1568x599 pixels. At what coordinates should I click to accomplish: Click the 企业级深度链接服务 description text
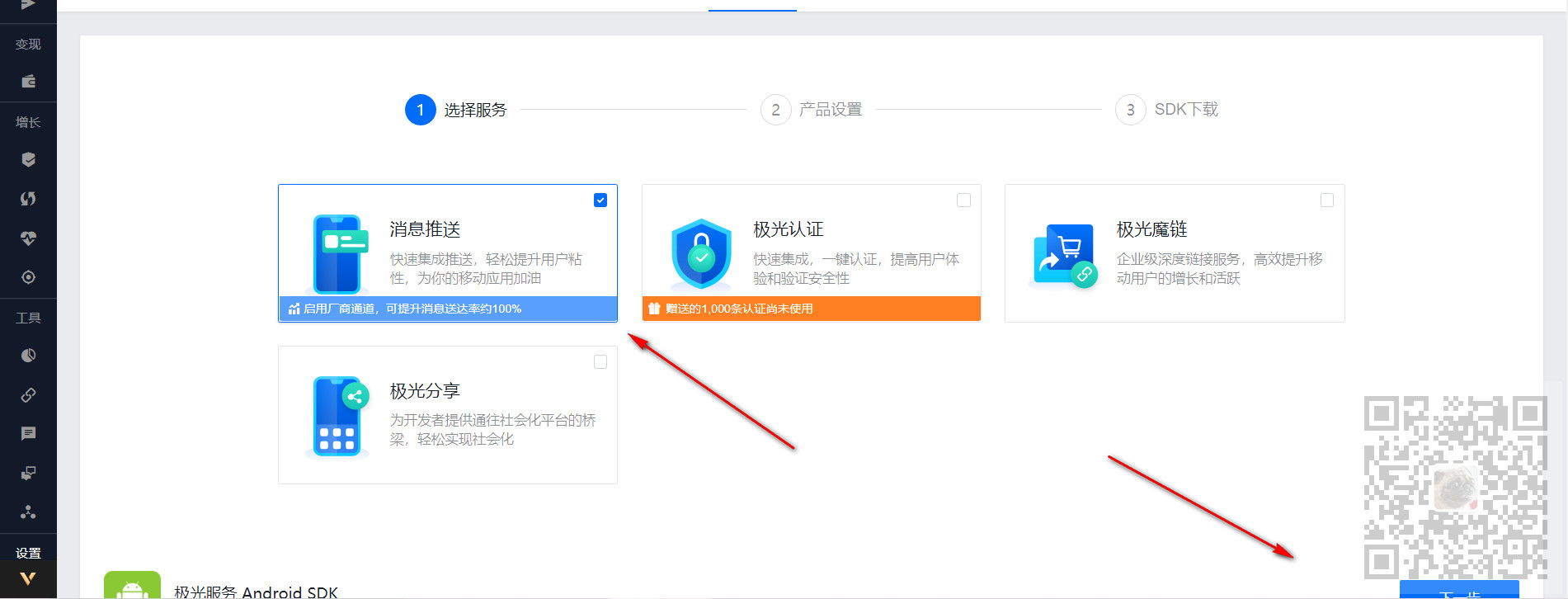click(x=1219, y=269)
